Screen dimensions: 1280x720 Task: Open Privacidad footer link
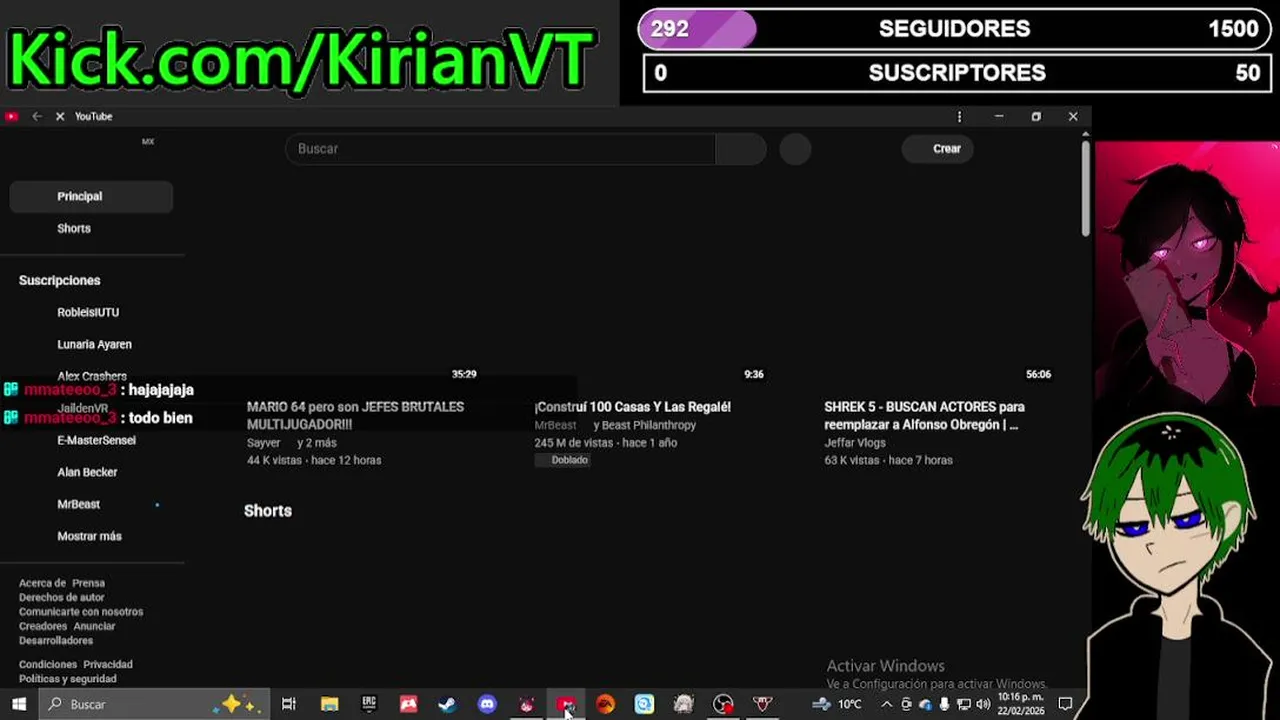coord(108,665)
